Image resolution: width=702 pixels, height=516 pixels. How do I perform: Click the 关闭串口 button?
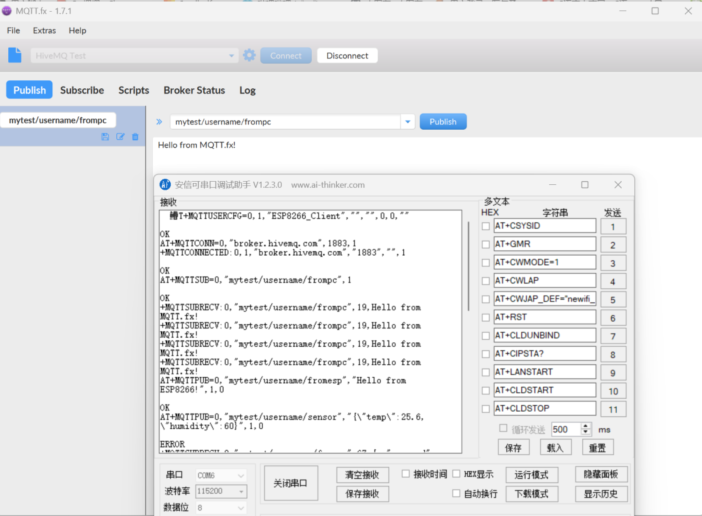coord(291,483)
